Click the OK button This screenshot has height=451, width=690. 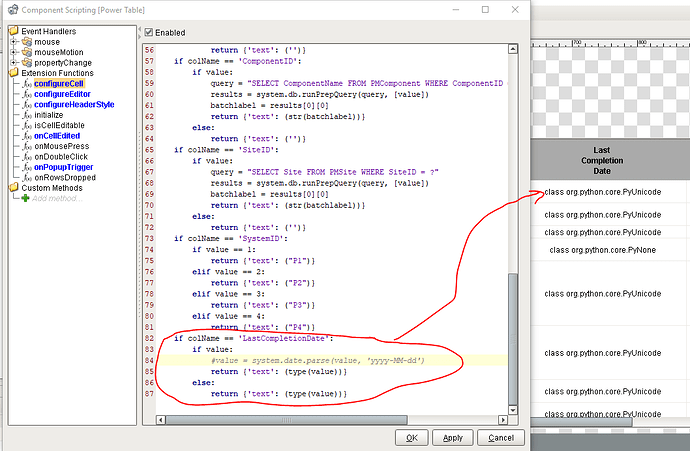pyautogui.click(x=411, y=438)
